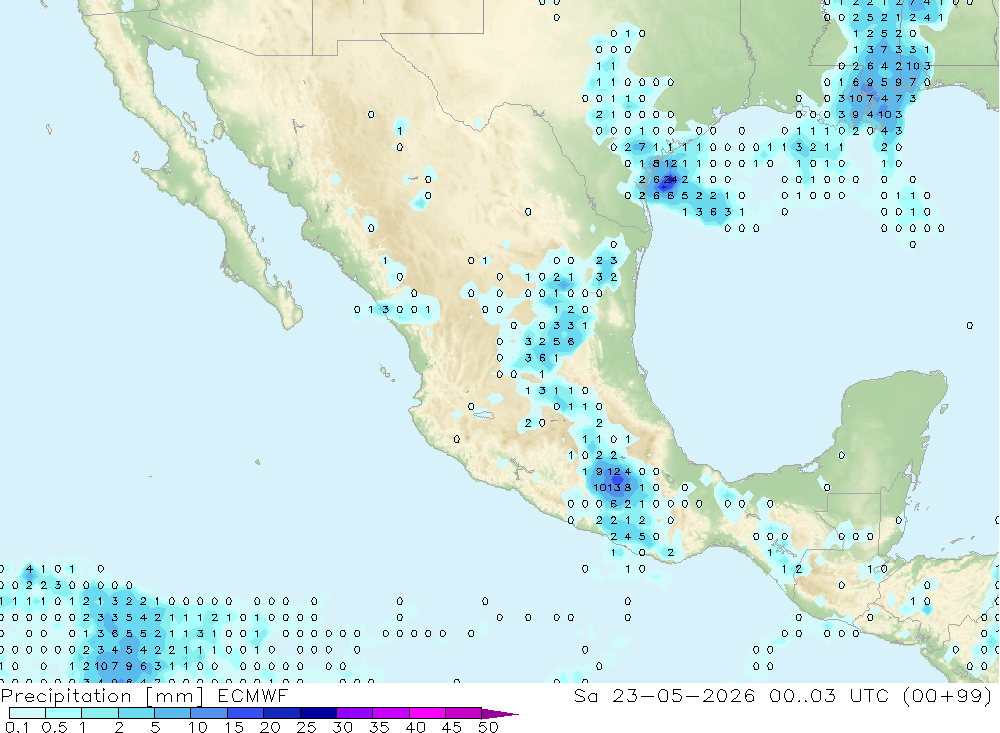Pick the 10–15 mm blue legend segment
Screen dimensions: 1000x733
(209, 713)
